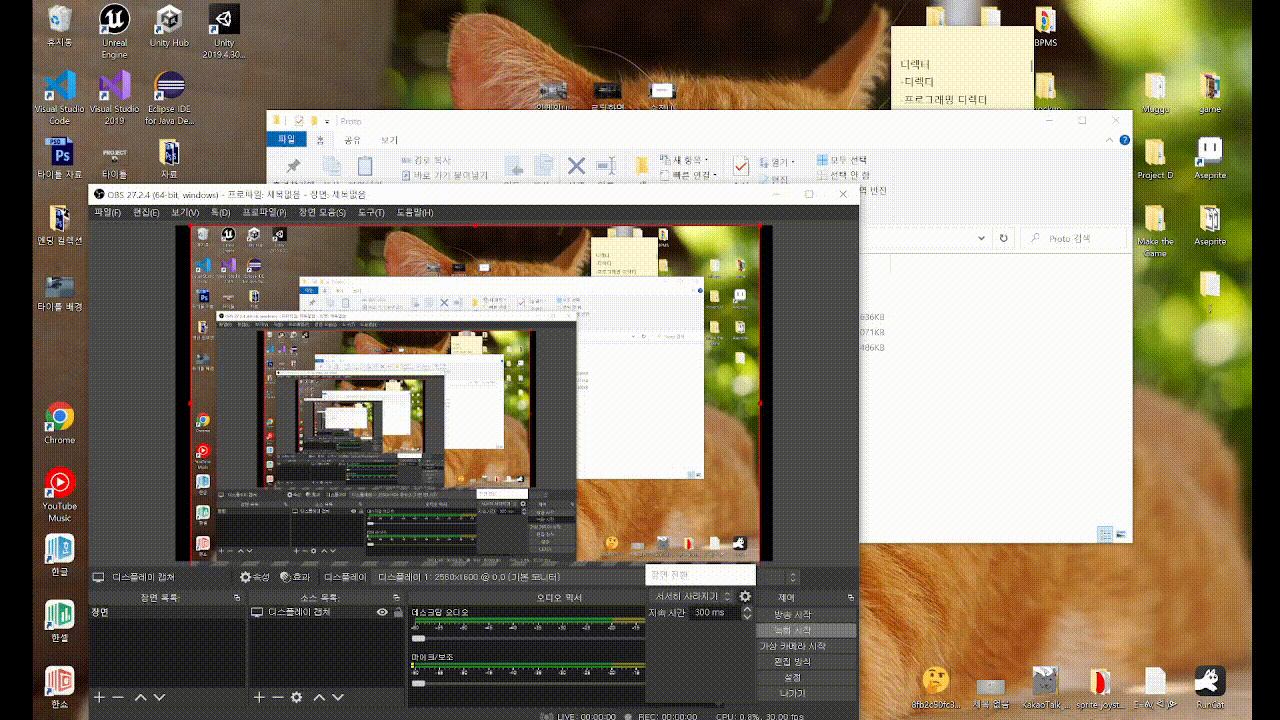Image resolution: width=1280 pixels, height=720 pixels.
Task: Click 방송 시작 button
Action: (806, 615)
